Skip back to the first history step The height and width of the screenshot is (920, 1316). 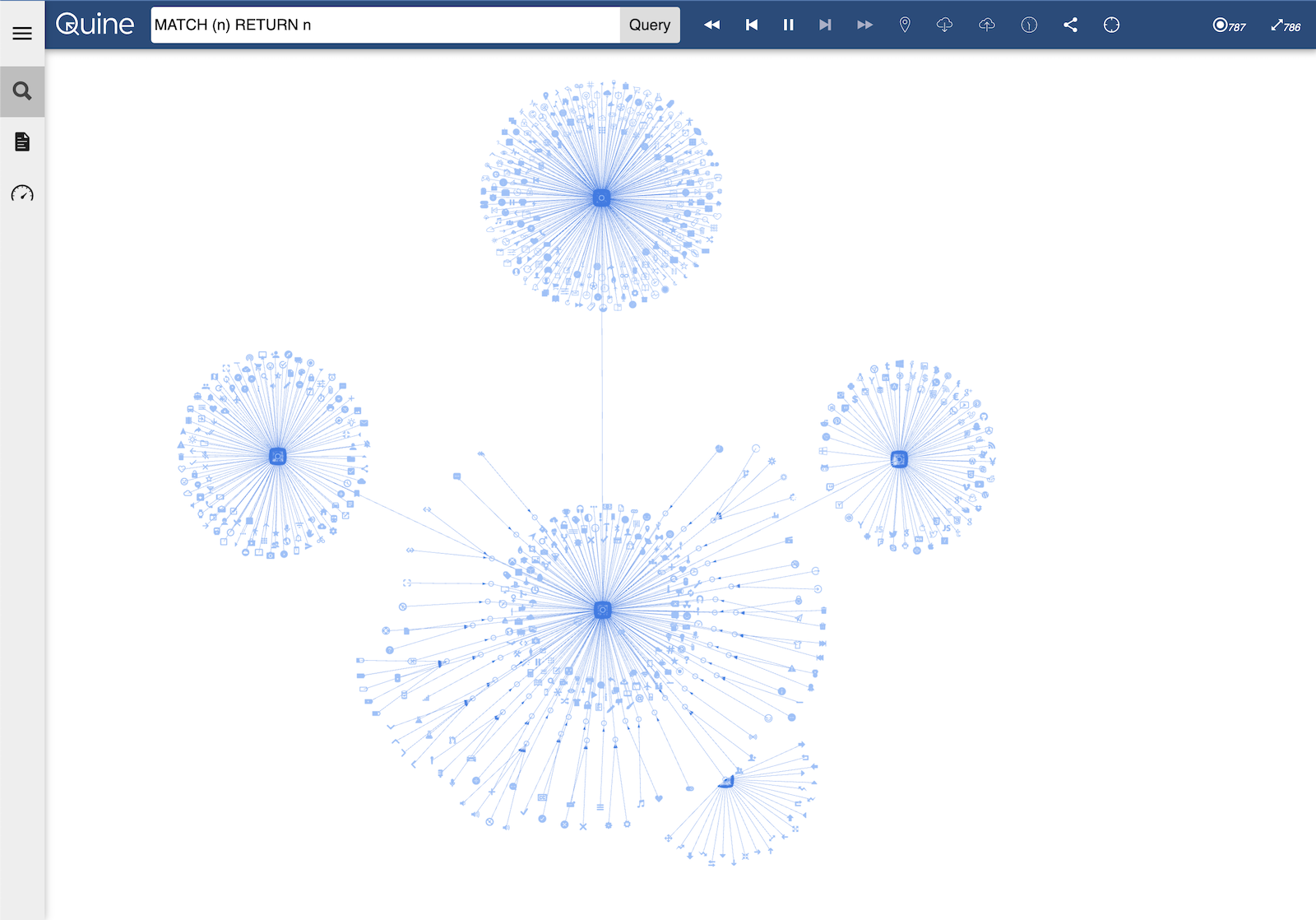pos(751,25)
